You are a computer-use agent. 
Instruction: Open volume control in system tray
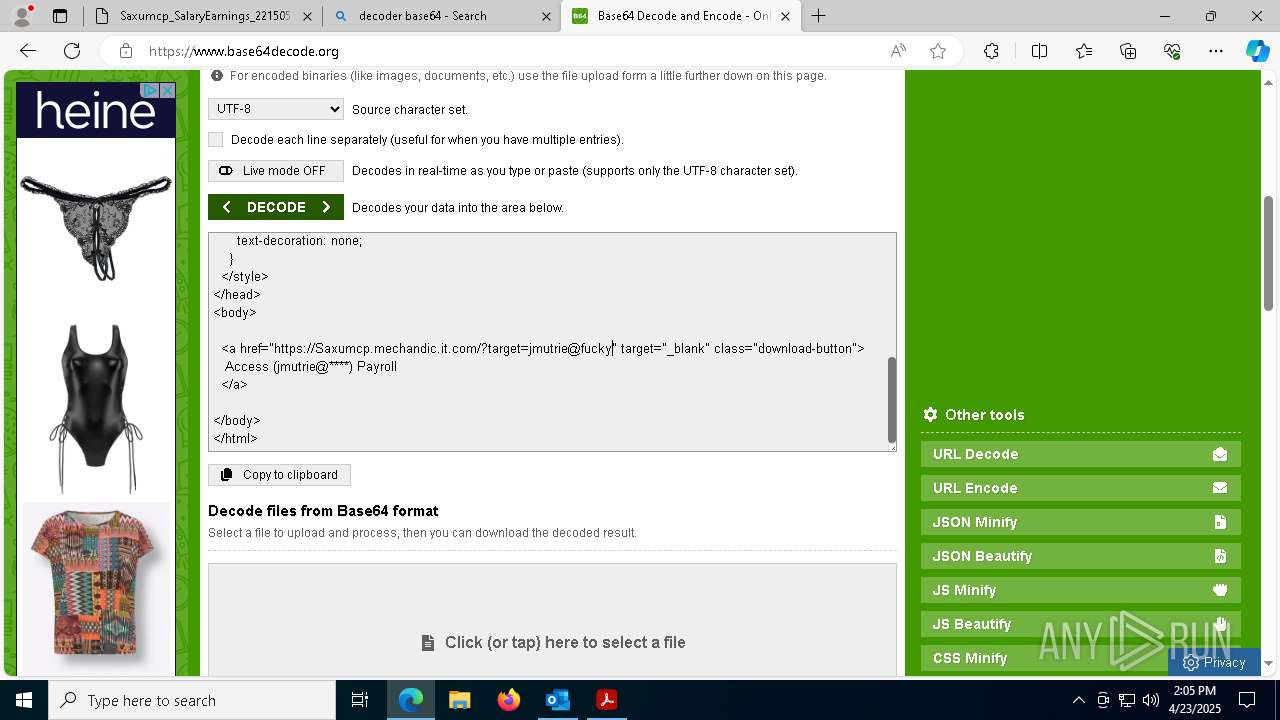[1150, 700]
